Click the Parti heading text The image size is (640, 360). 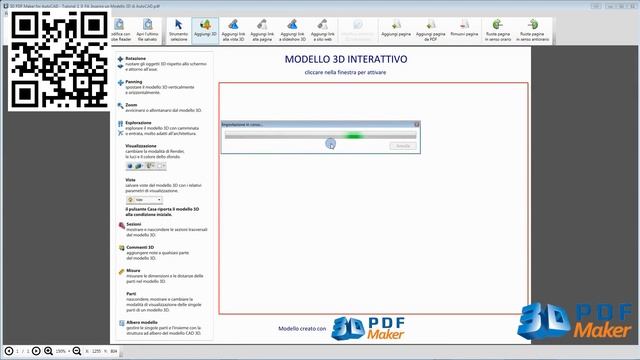click(131, 293)
